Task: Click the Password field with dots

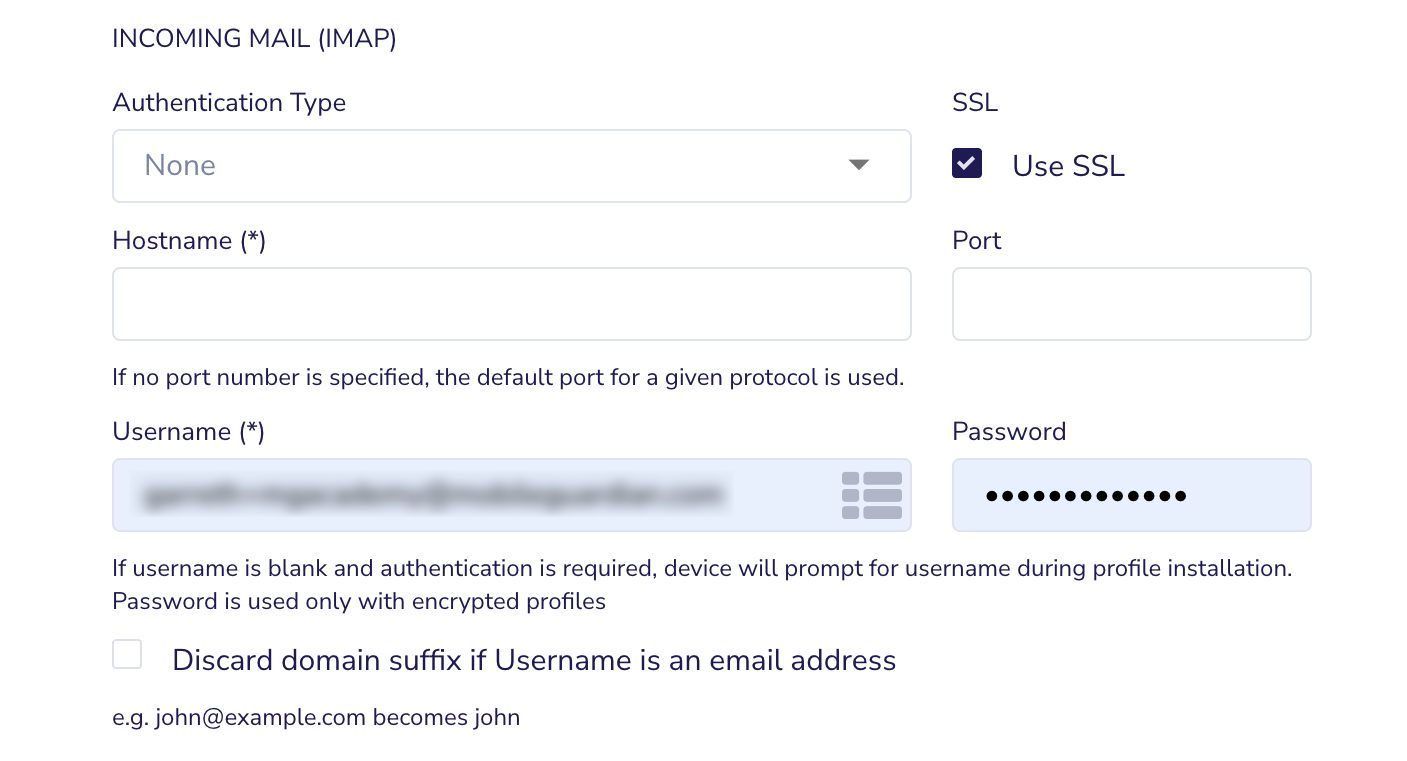Action: click(x=1131, y=495)
